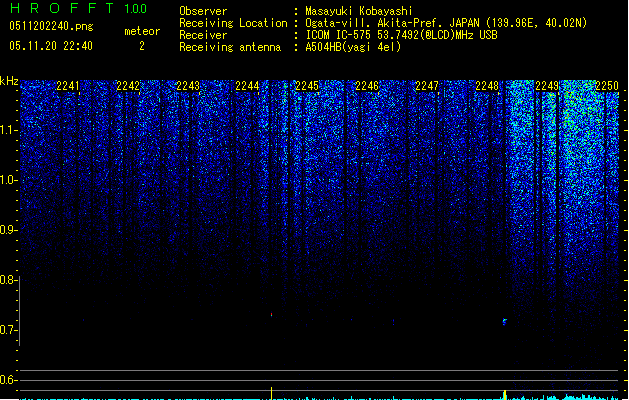Click the 2248 time marker
The width and height of the screenshot is (629, 400).
tap(487, 85)
